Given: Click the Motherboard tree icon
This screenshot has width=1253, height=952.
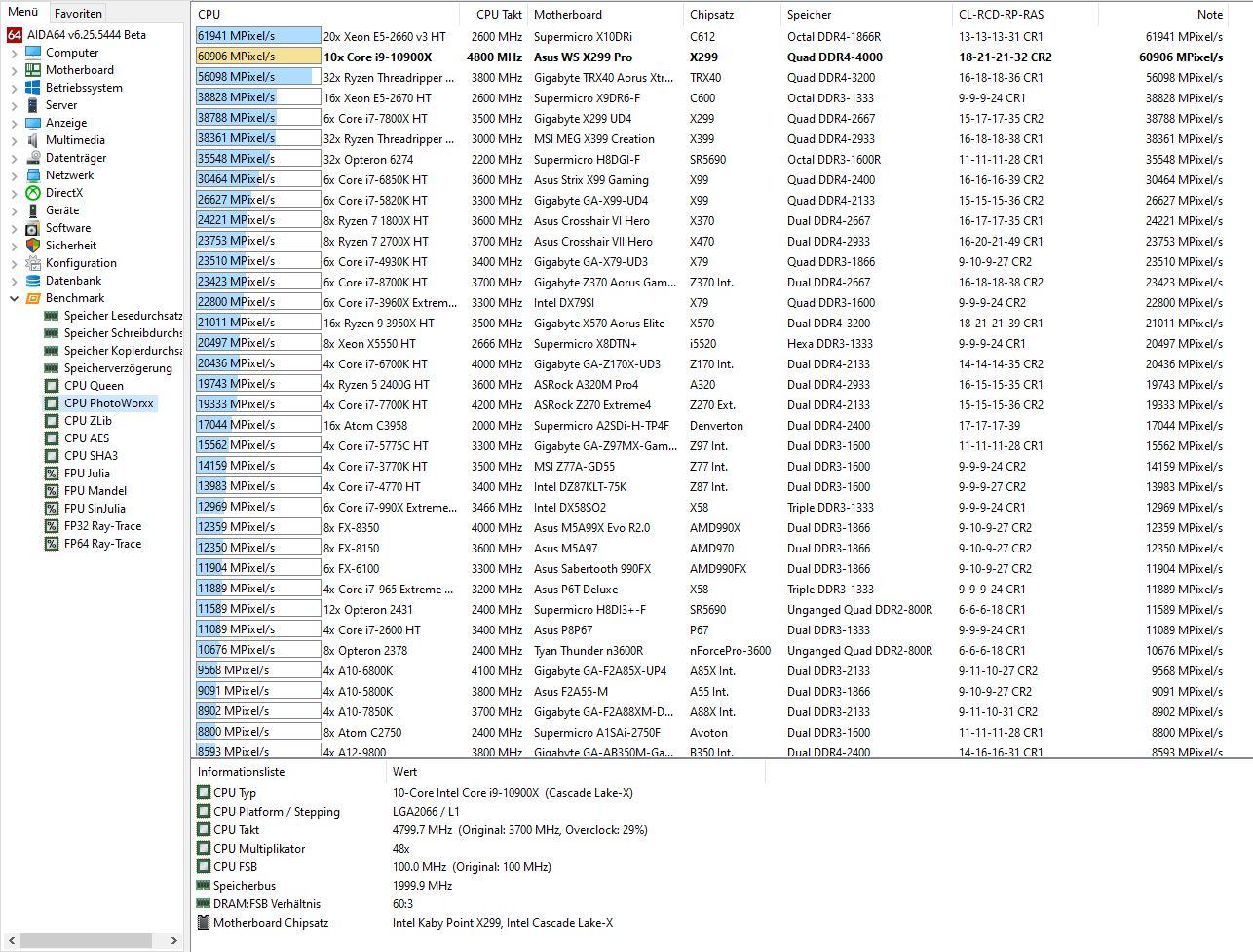Looking at the screenshot, I should click(33, 70).
